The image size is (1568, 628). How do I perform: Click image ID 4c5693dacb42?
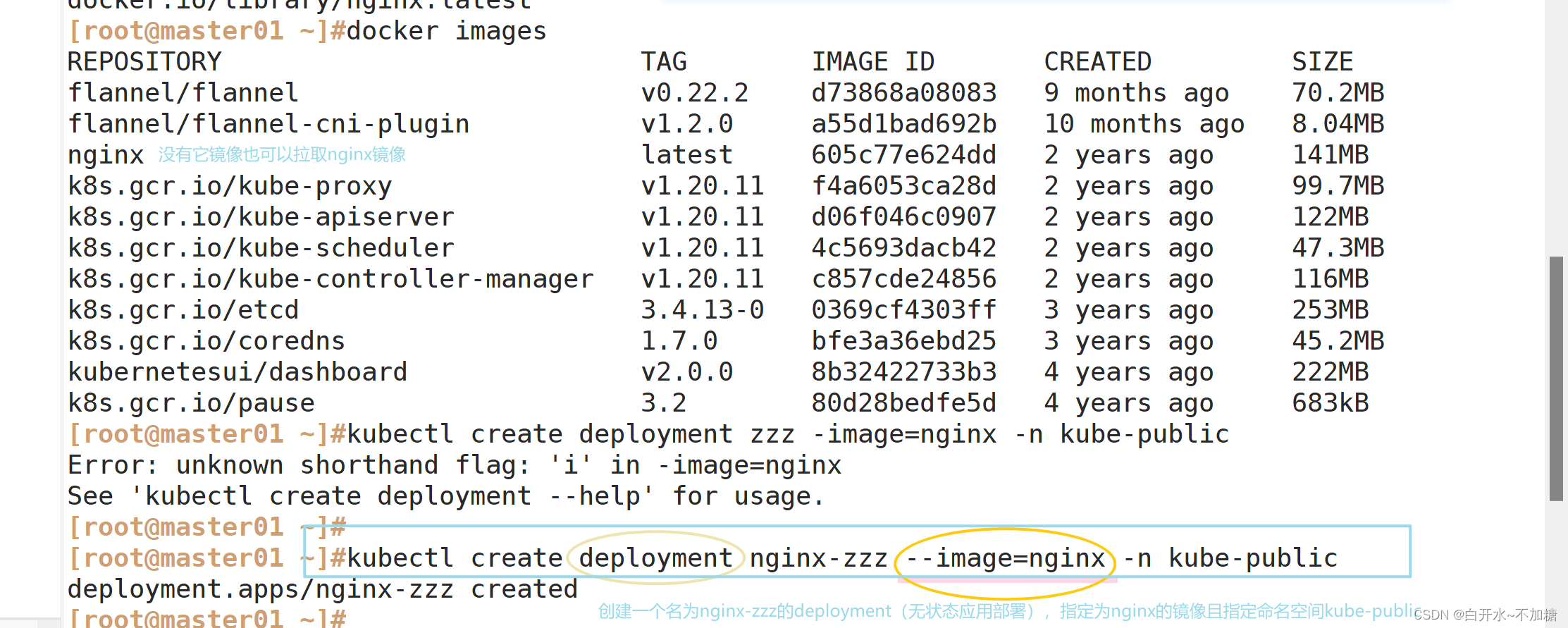(x=904, y=248)
